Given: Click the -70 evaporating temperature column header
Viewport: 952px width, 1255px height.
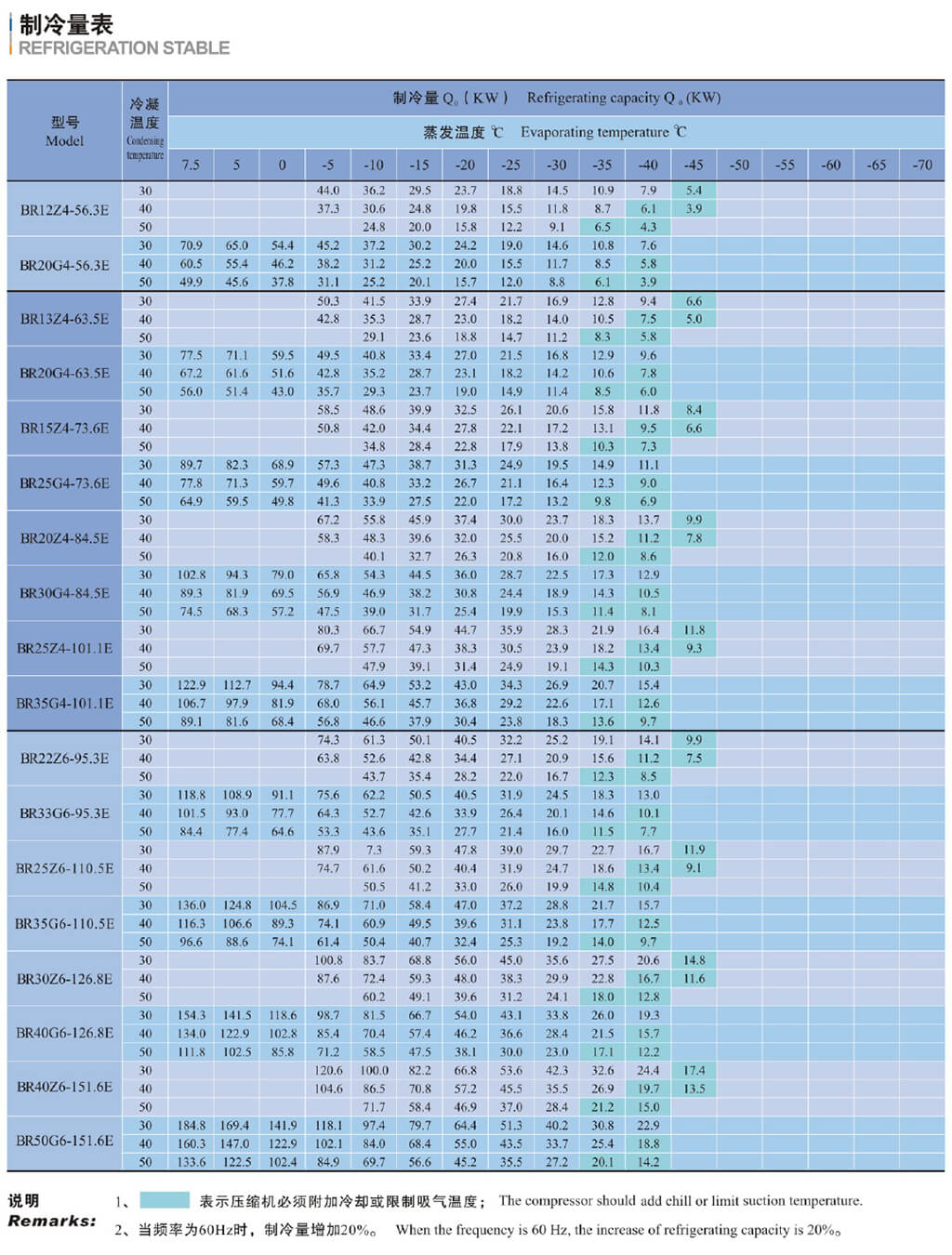Looking at the screenshot, I should (x=921, y=165).
